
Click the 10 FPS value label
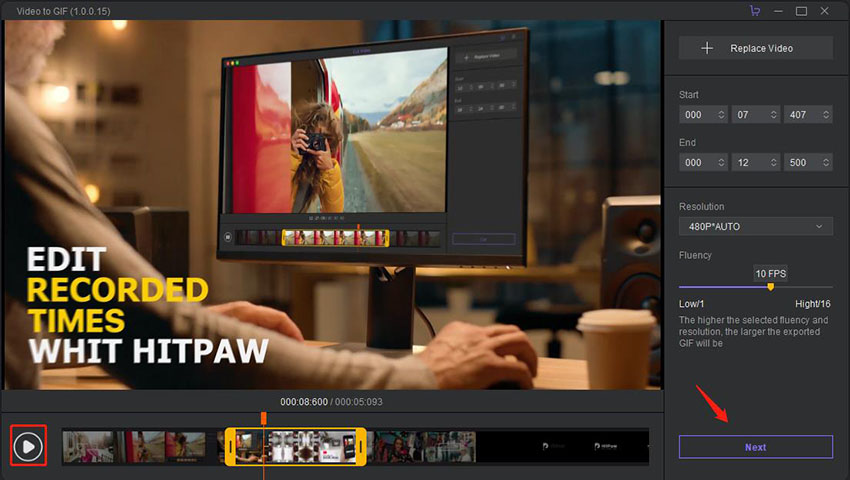(770, 273)
